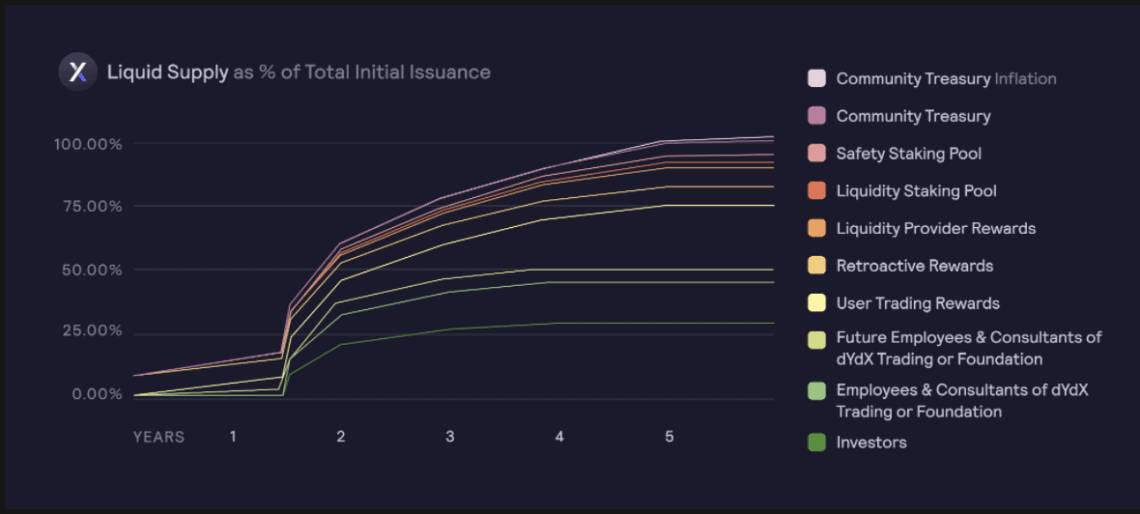Click the Liquid Supply chart title
The height and width of the screenshot is (514, 1140).
pyautogui.click(x=298, y=72)
